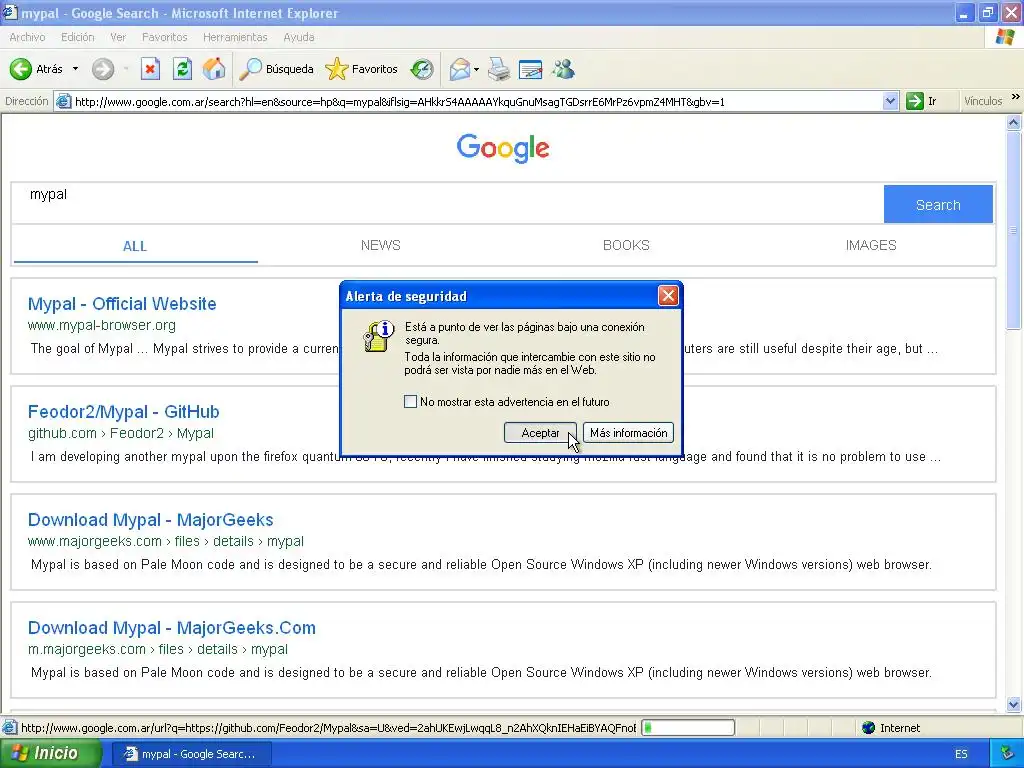This screenshot has height=768, width=1024.
Task: Click the status bar page icon
Action: click(x=9, y=728)
